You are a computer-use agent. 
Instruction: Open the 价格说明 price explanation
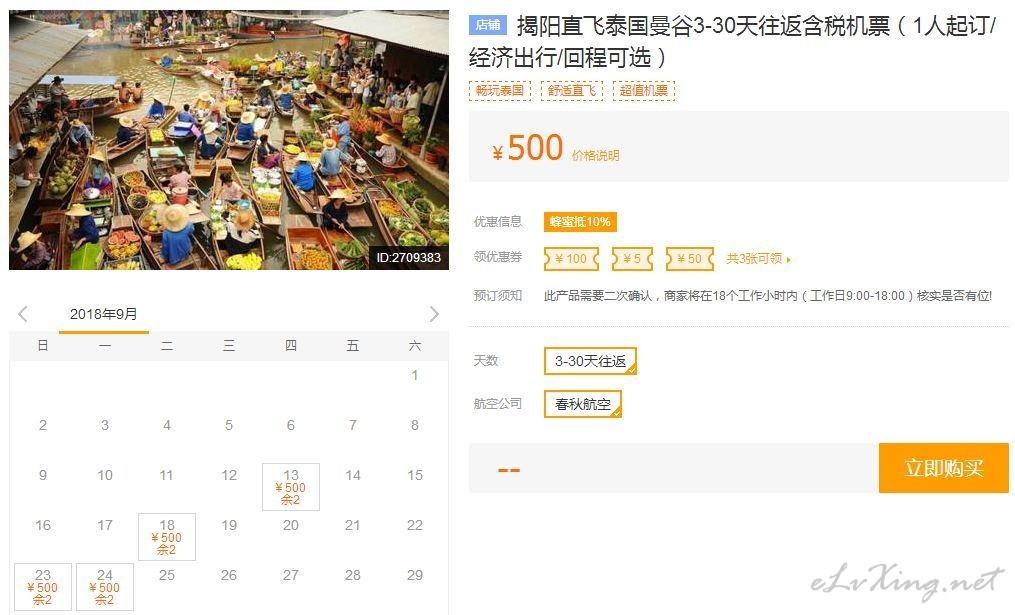596,155
